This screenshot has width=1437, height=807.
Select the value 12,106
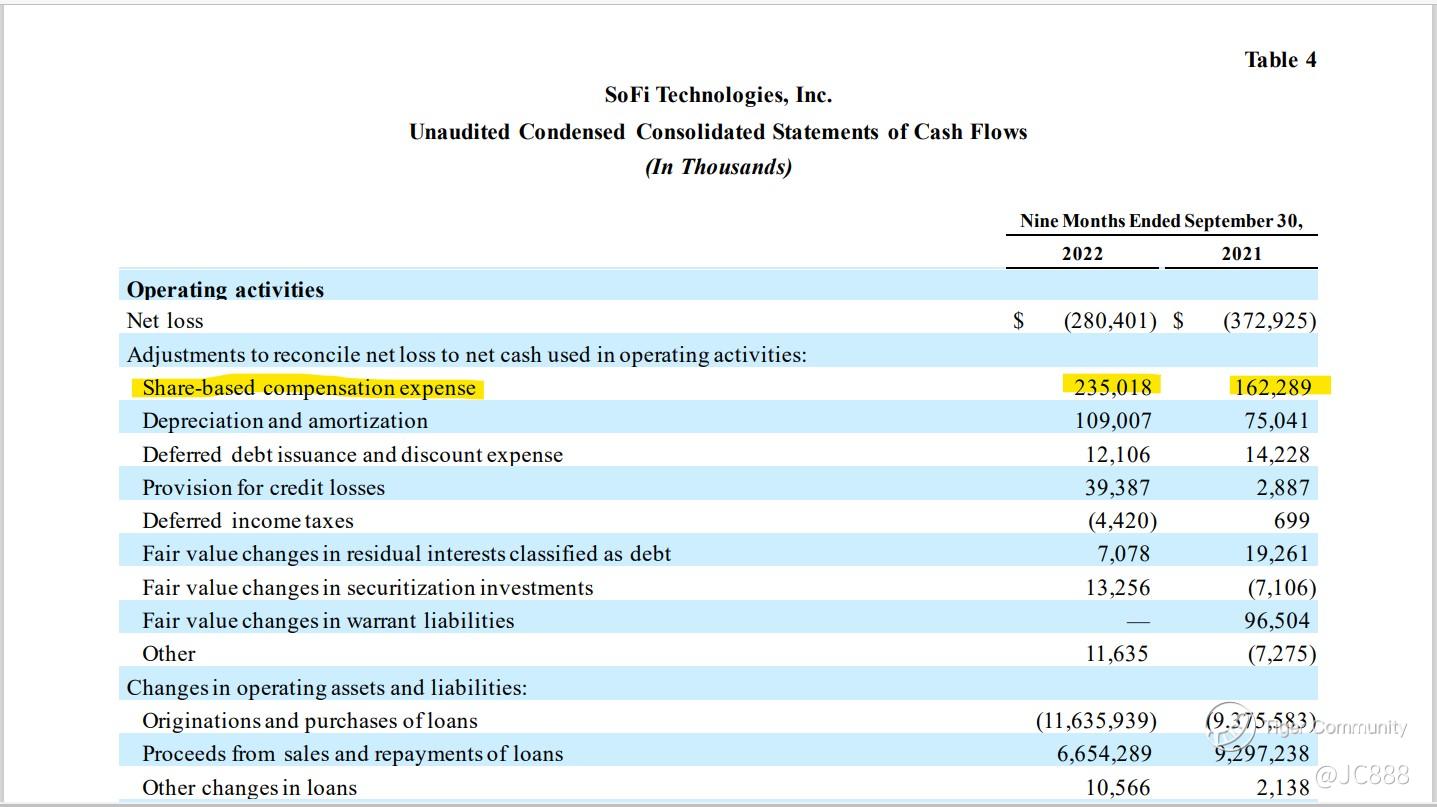pos(1118,455)
